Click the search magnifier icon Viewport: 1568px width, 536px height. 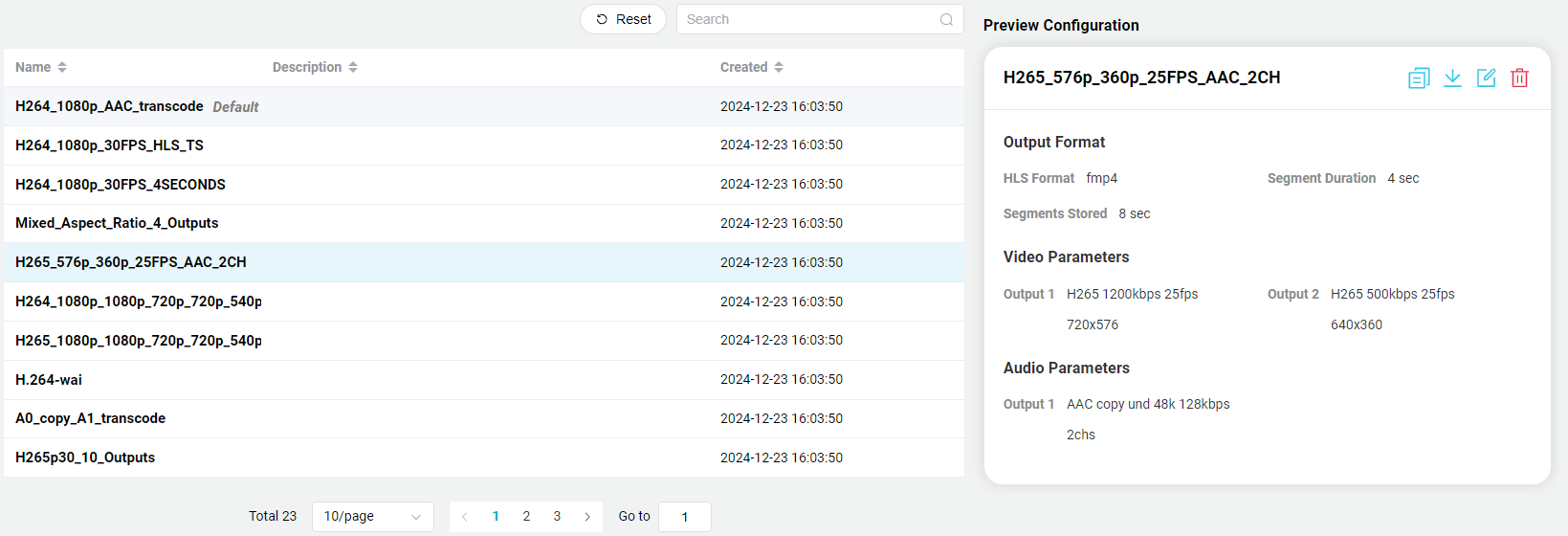click(946, 19)
